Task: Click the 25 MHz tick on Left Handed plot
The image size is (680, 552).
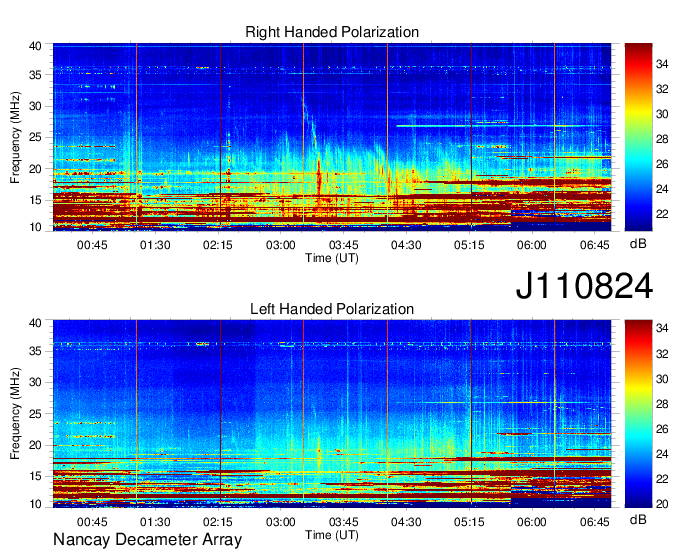Action: 35,414
